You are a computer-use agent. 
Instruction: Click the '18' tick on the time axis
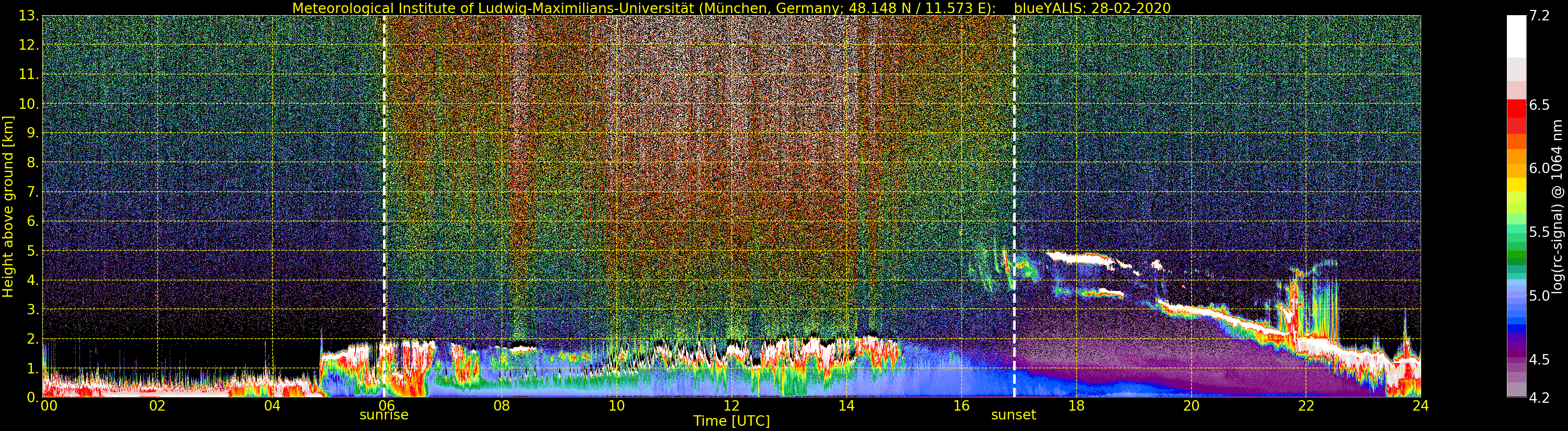point(1076,405)
